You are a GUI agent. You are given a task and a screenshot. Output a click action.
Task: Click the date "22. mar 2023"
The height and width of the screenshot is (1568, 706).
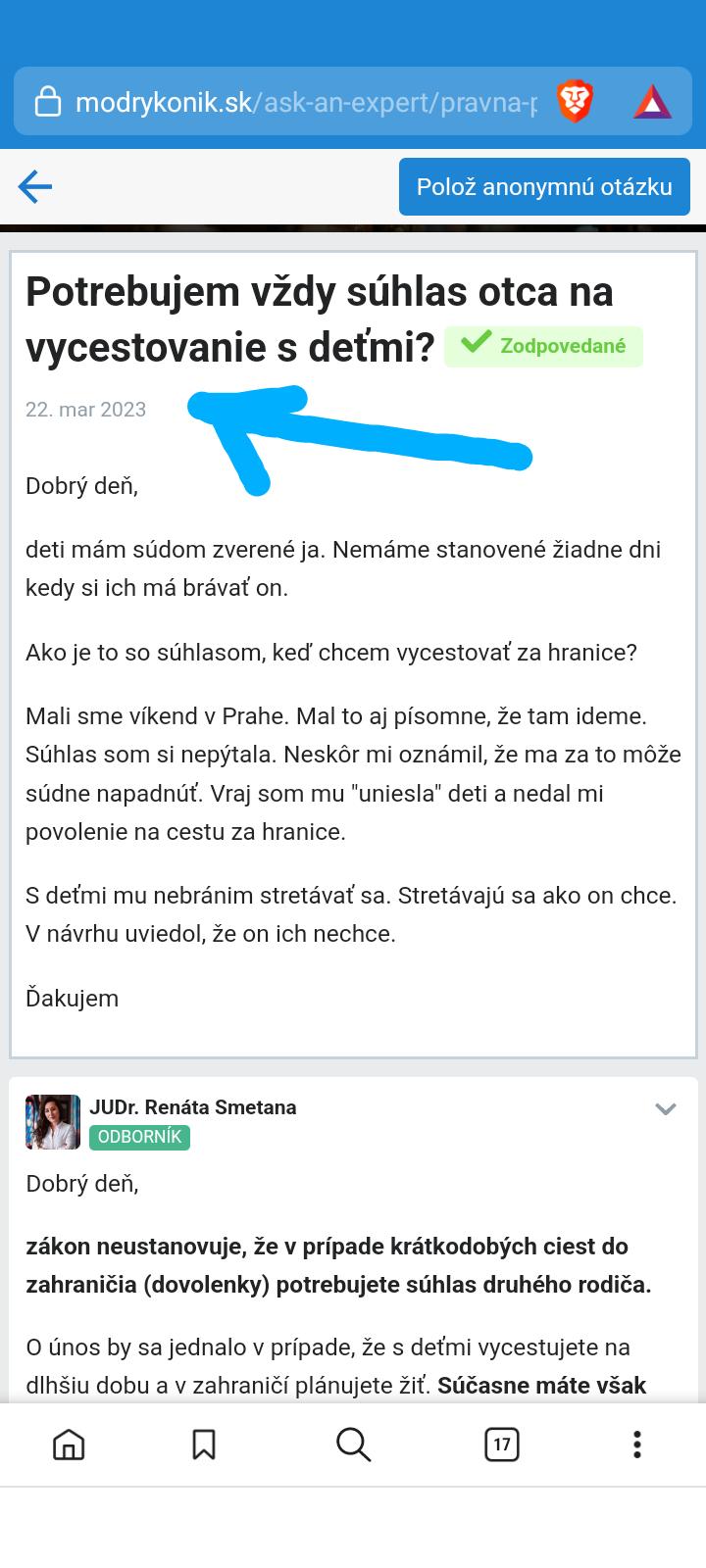[x=85, y=410]
